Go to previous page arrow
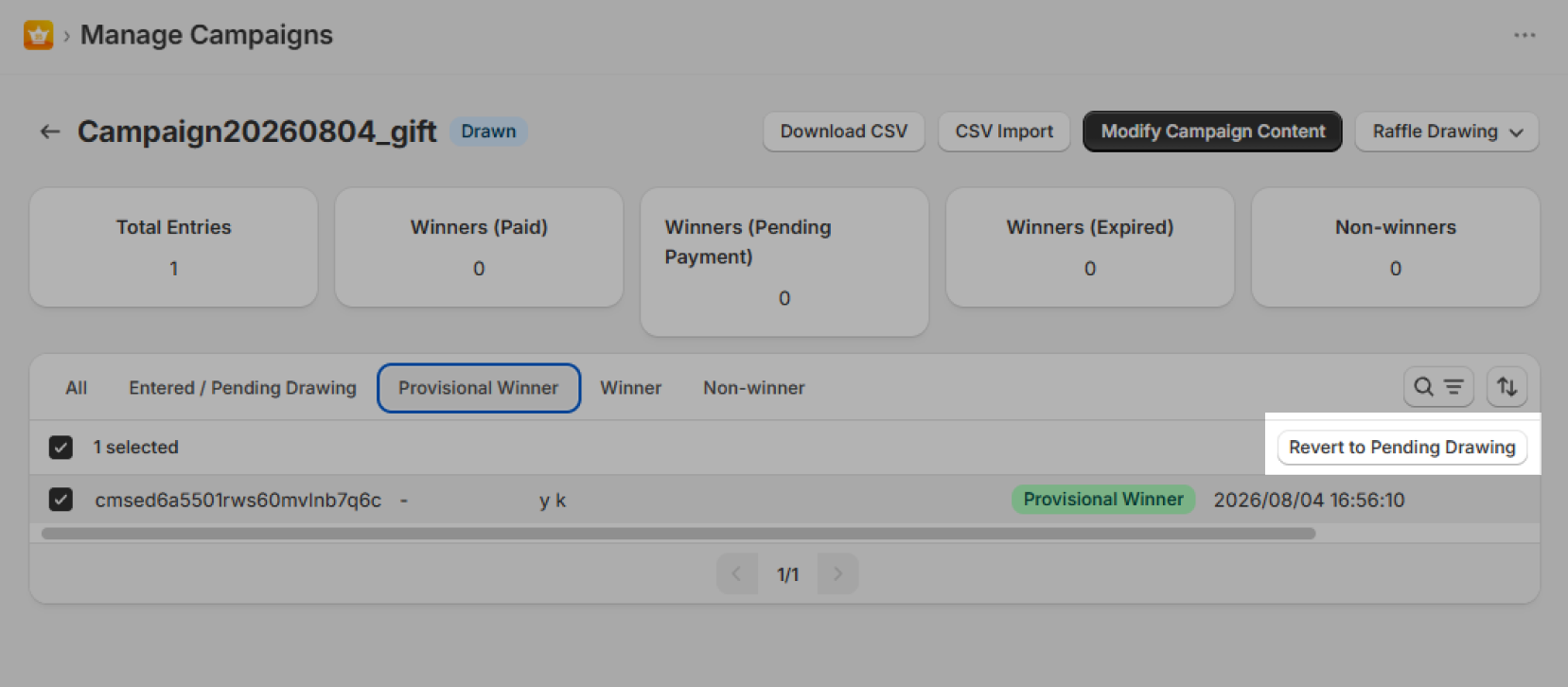This screenshot has width=1568, height=687. tap(737, 573)
